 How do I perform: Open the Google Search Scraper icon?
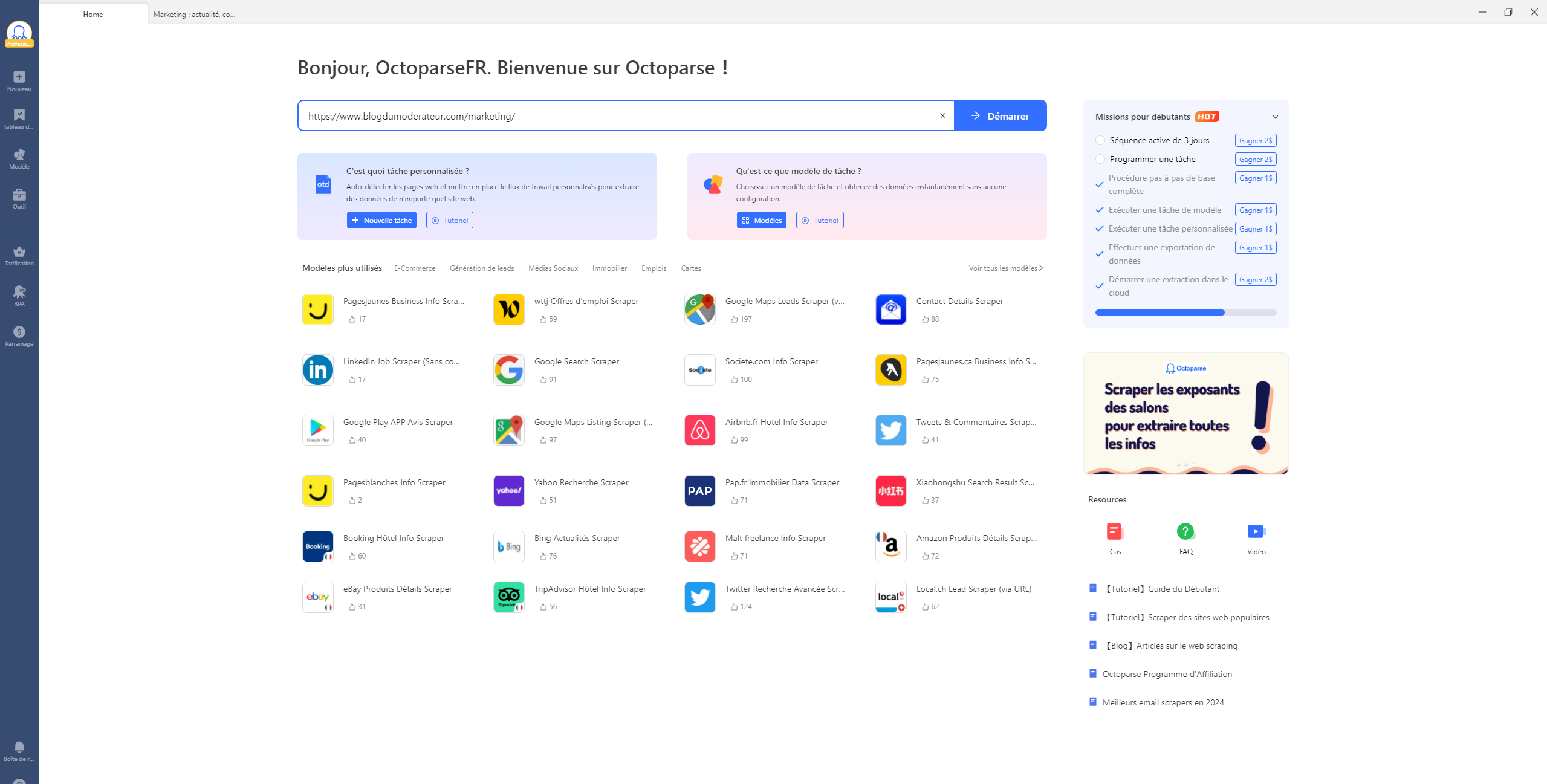pos(509,370)
